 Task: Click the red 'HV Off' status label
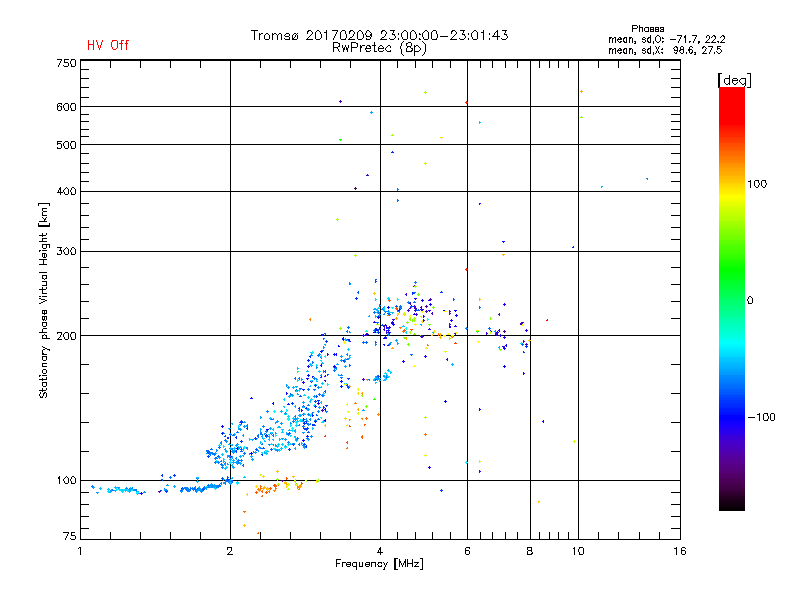click(x=108, y=45)
